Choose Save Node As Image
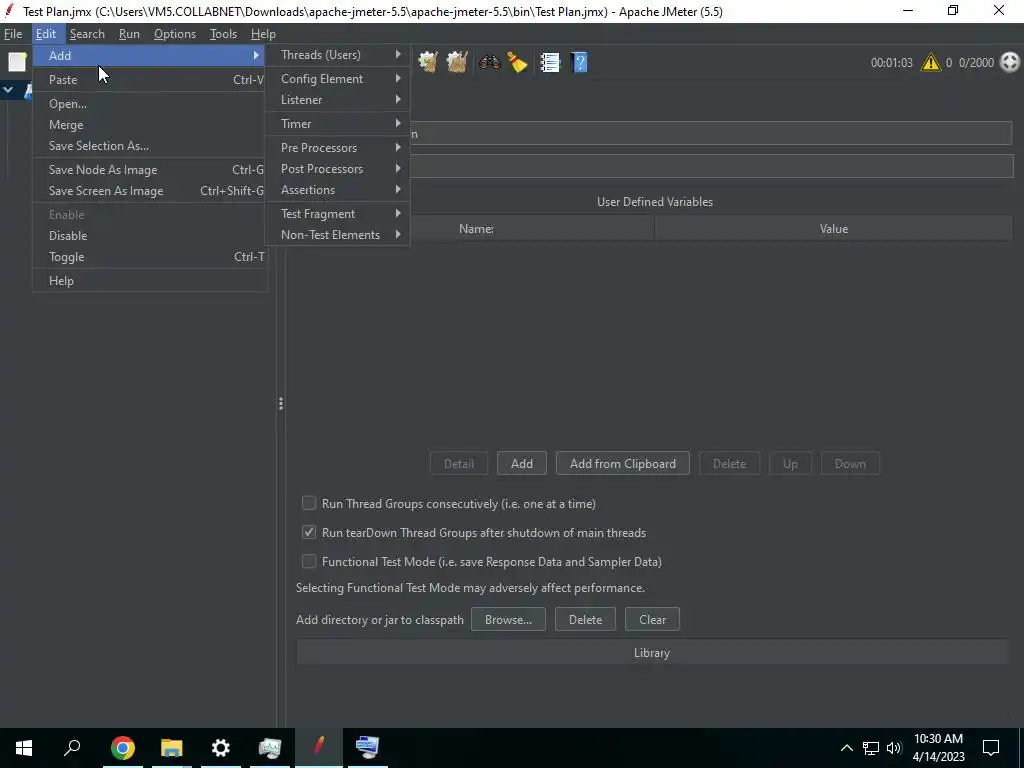This screenshot has height=768, width=1024. (x=150, y=170)
